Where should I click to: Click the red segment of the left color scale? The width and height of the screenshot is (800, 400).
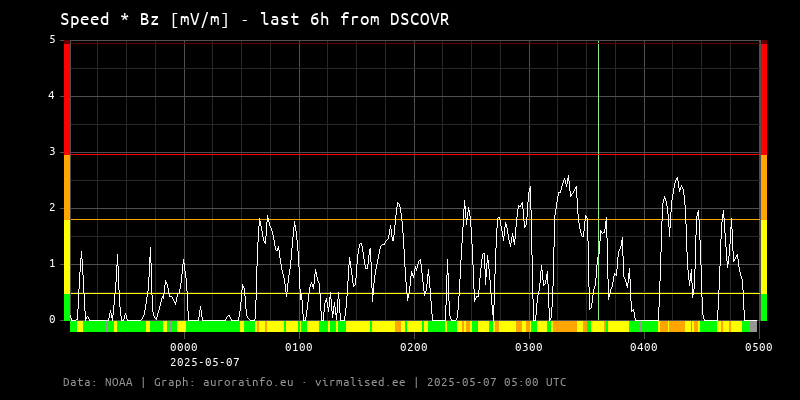click(x=67, y=98)
